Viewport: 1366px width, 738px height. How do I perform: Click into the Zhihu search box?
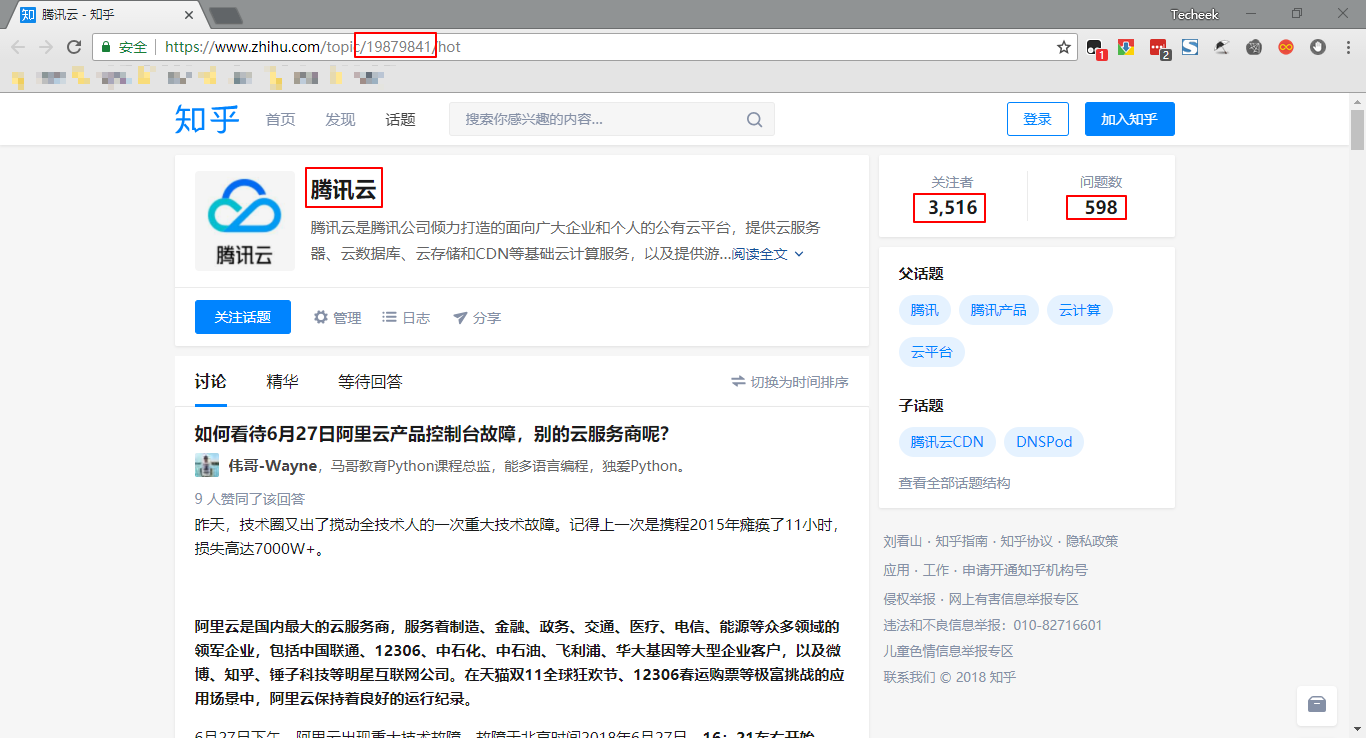click(600, 120)
